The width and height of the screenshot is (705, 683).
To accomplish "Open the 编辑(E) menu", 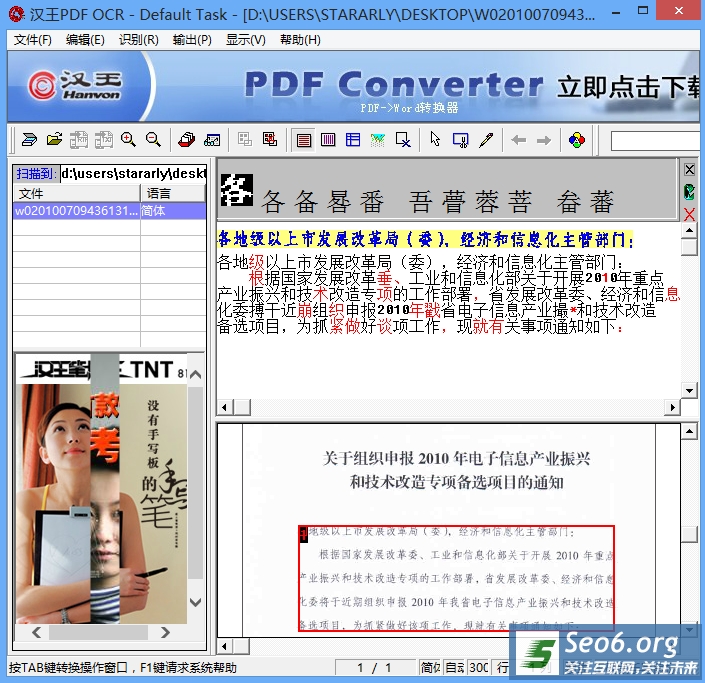I will tap(85, 40).
